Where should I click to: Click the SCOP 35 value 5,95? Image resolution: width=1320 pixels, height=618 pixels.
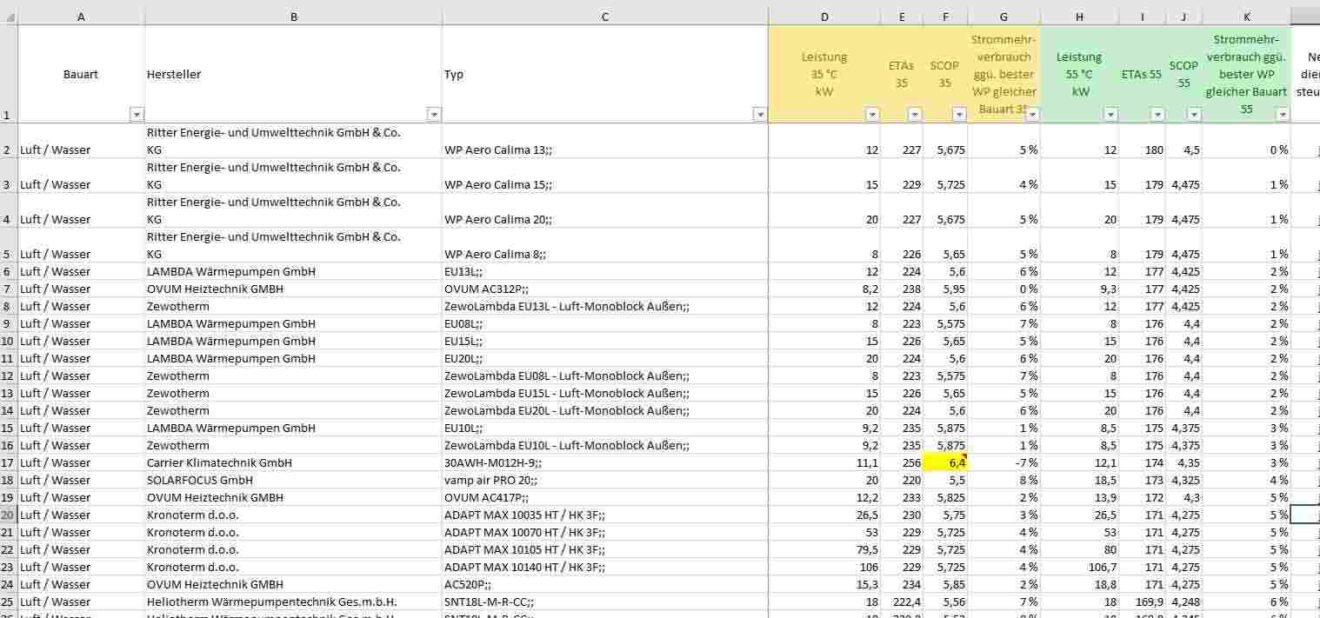pos(946,289)
